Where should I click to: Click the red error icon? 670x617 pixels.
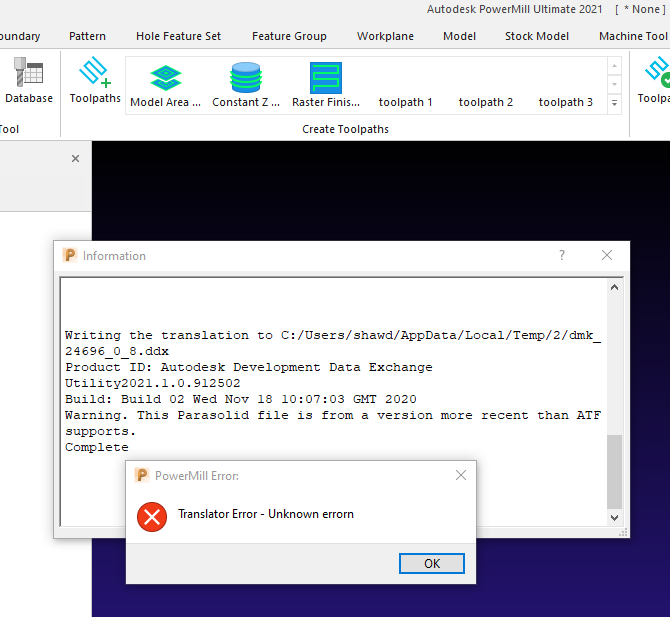(152, 517)
